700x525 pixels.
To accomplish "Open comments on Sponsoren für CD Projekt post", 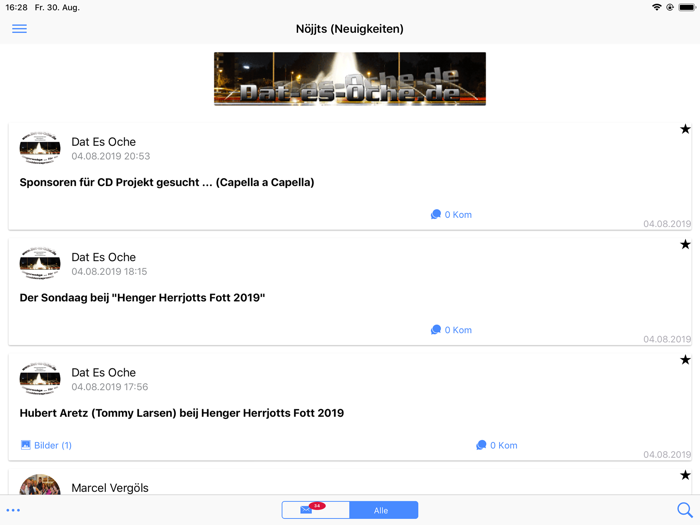I will click(x=451, y=215).
